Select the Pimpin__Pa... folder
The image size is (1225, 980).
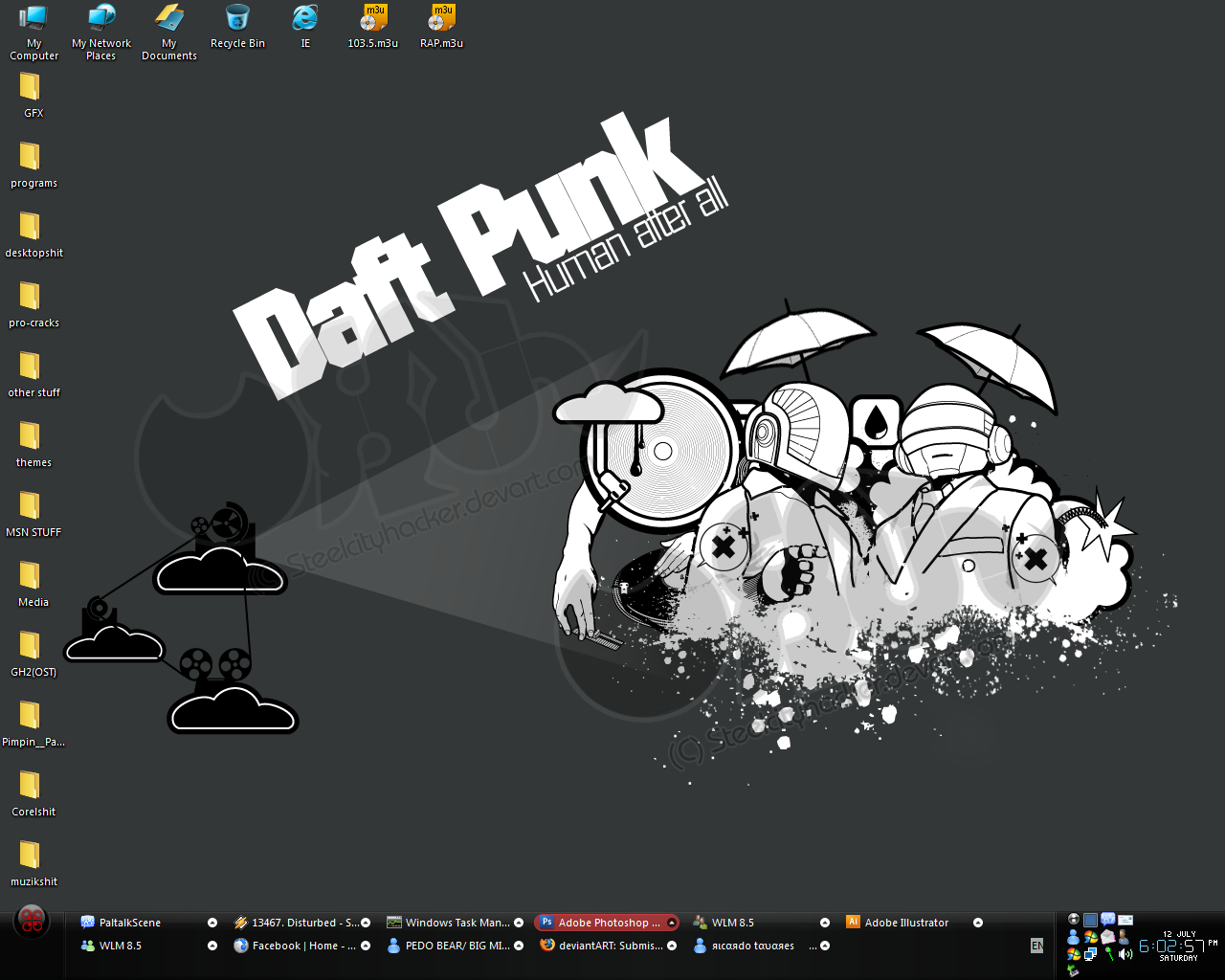click(x=33, y=724)
